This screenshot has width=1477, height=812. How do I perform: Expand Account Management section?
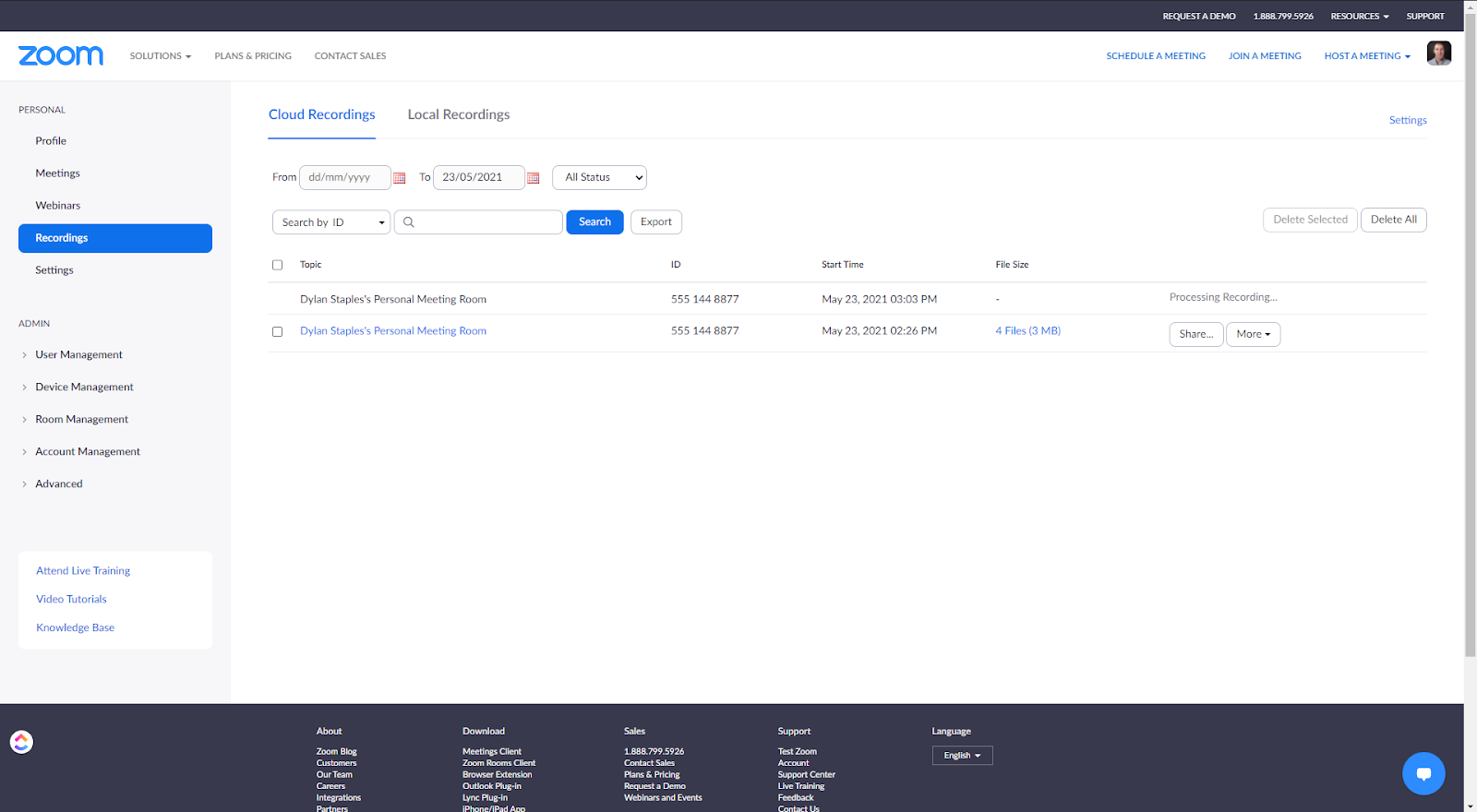pos(88,451)
